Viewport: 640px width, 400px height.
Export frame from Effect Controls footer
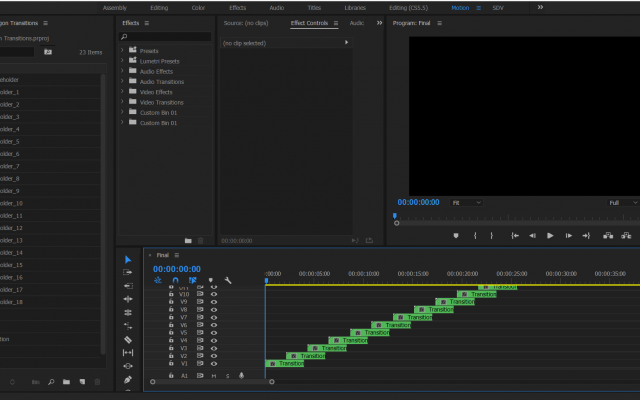(x=369, y=240)
